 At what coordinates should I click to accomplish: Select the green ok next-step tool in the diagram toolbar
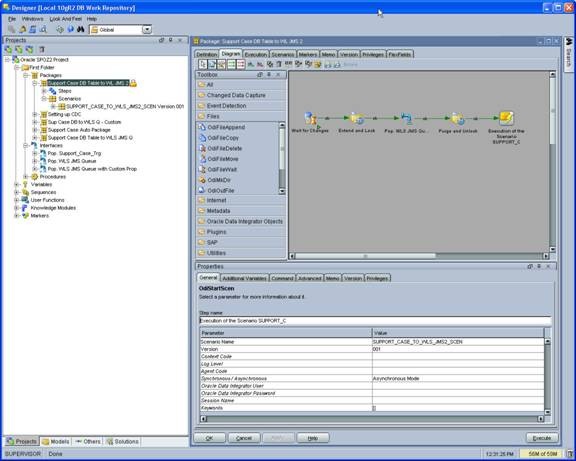(231, 65)
